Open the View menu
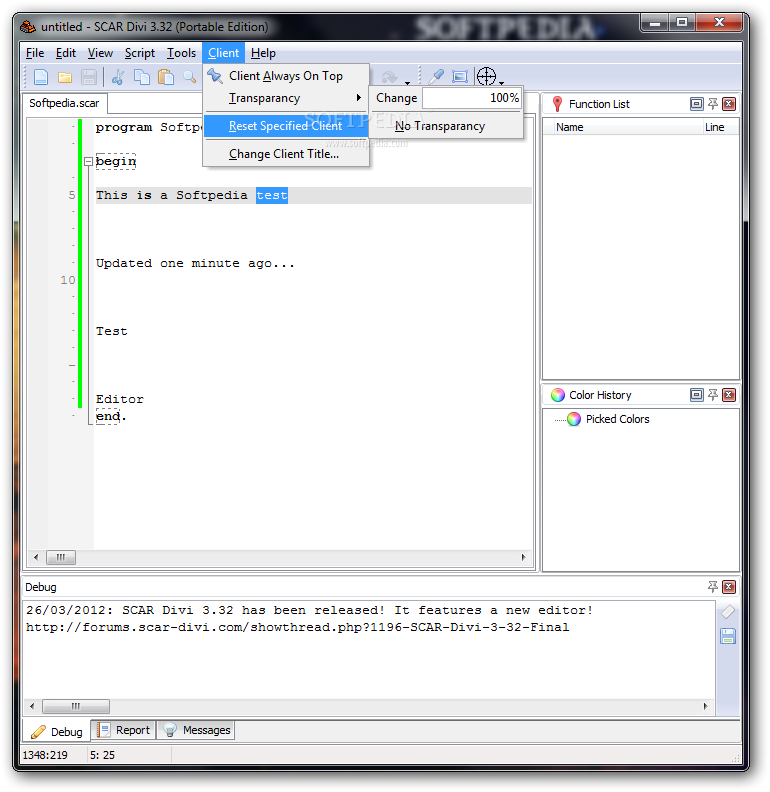This screenshot has width=770, height=792. tap(100, 53)
